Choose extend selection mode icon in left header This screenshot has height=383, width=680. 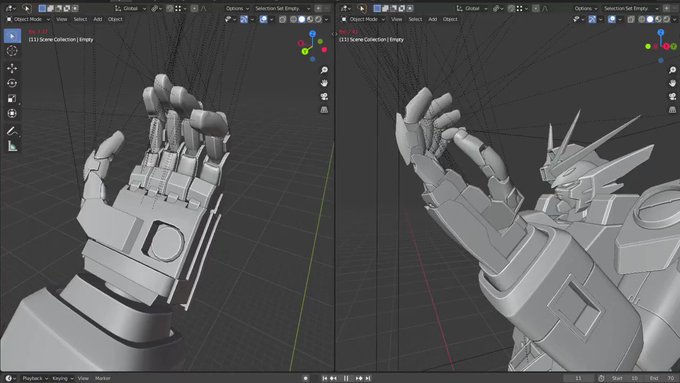click(50, 8)
